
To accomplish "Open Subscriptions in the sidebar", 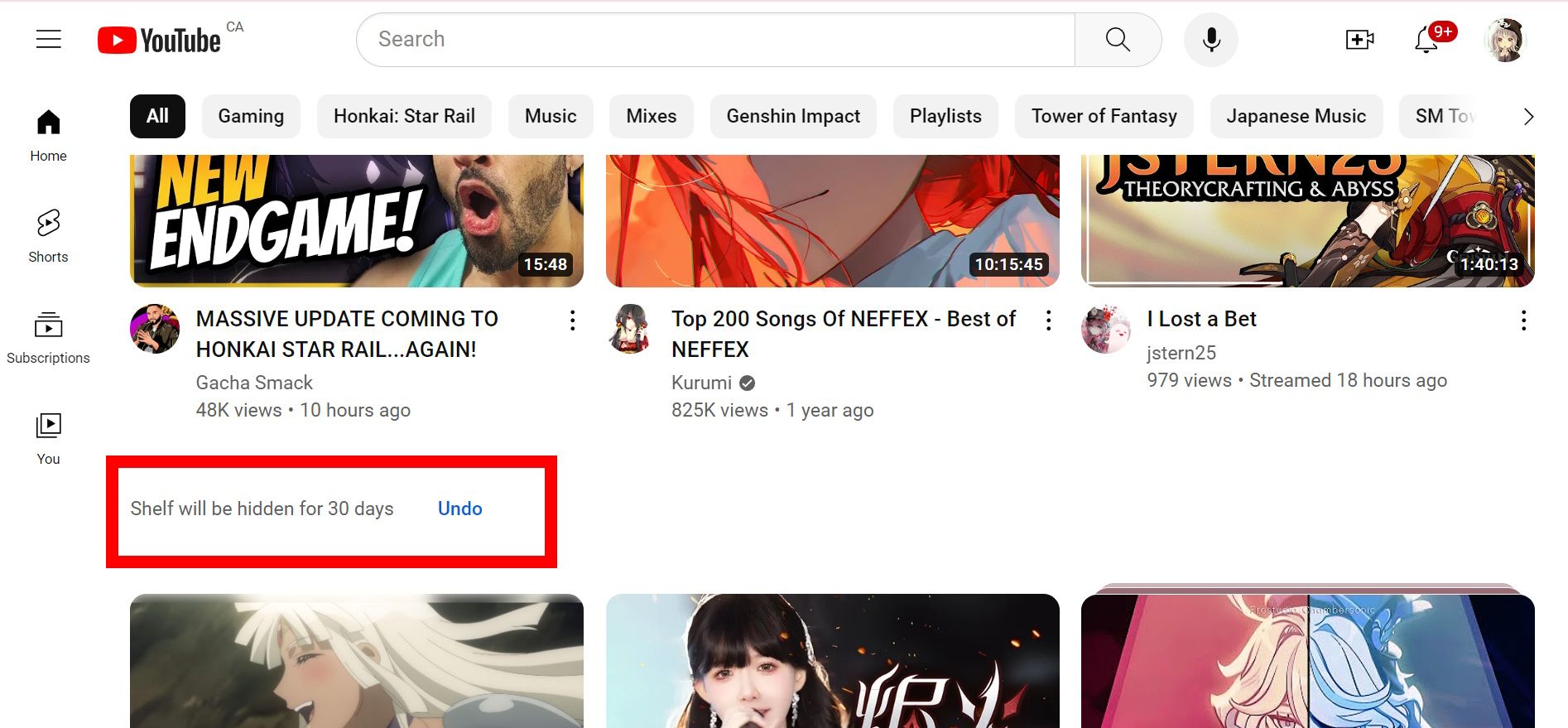I will (x=49, y=338).
